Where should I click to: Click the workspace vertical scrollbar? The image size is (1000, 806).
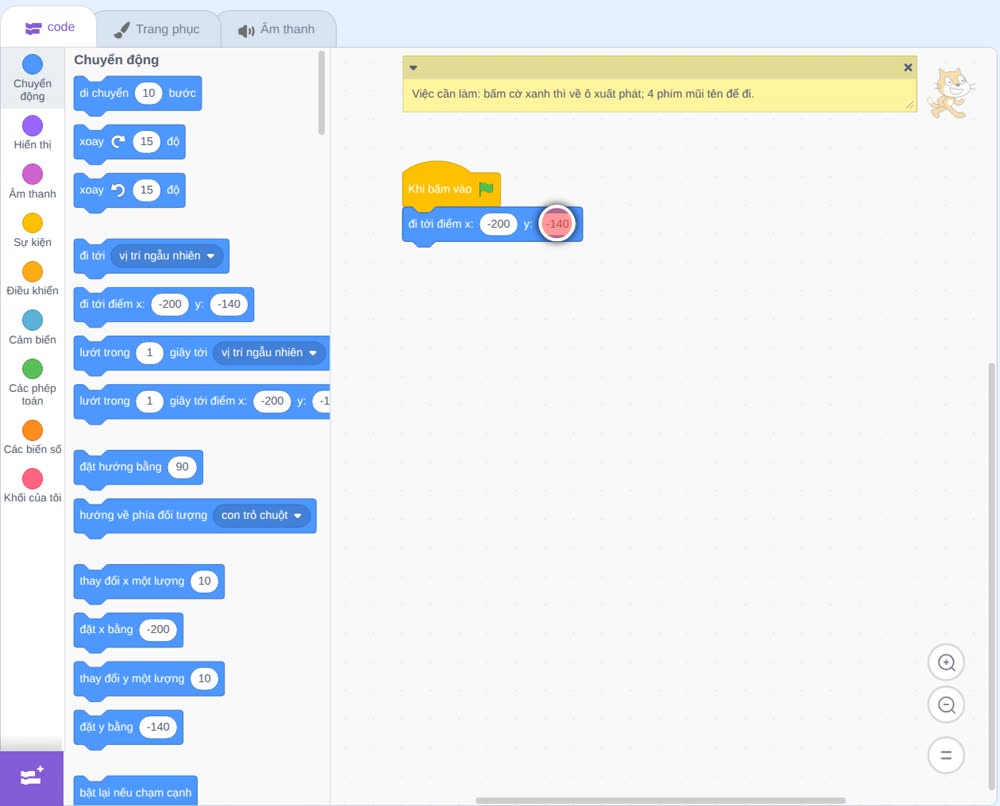pos(991,576)
